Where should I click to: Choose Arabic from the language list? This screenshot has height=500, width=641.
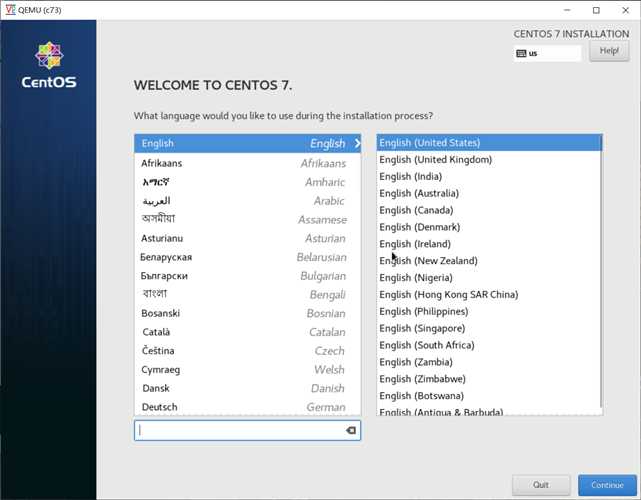[x=247, y=201]
